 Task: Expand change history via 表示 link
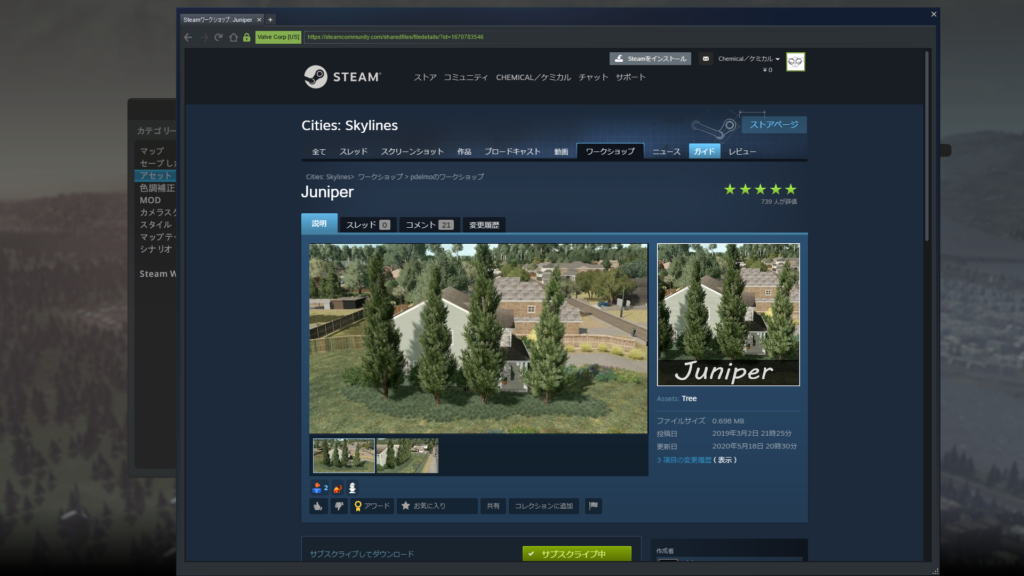tap(725, 460)
